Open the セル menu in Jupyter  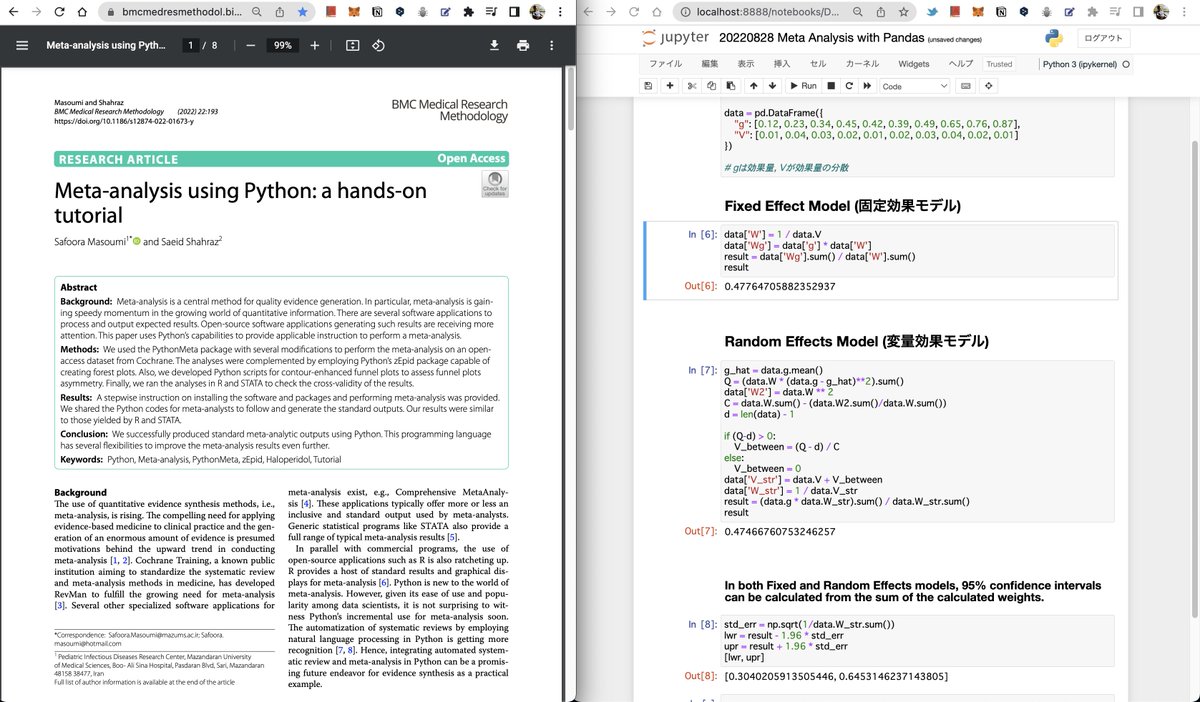click(x=818, y=63)
